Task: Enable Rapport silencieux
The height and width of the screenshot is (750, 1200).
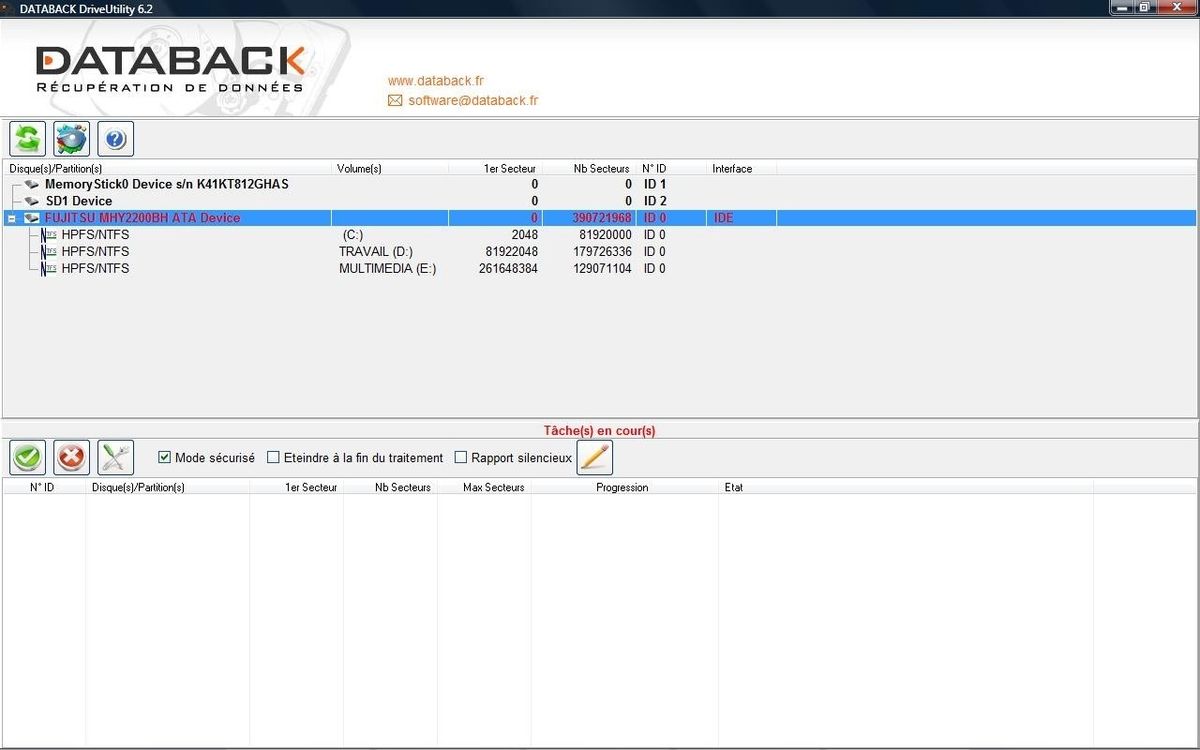Action: click(461, 457)
